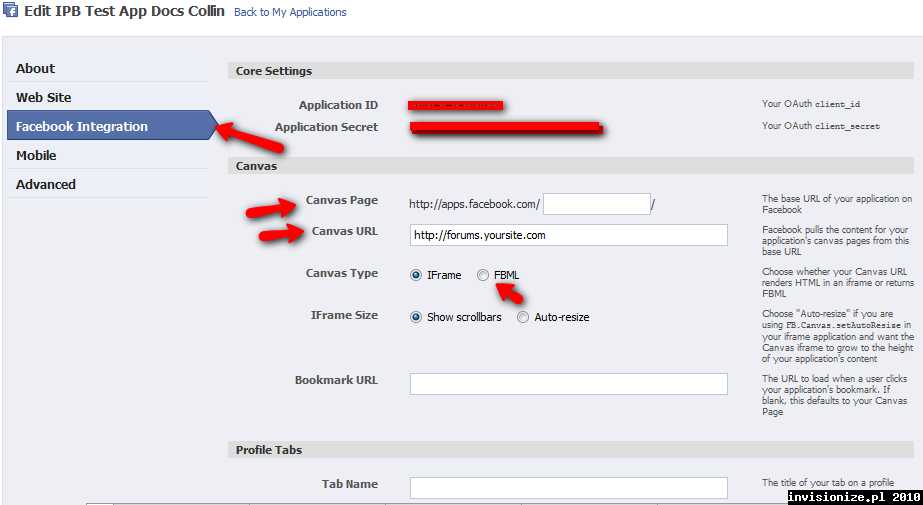This screenshot has width=923, height=505.
Task: Focus the Canvas URL text box
Action: [x=568, y=235]
